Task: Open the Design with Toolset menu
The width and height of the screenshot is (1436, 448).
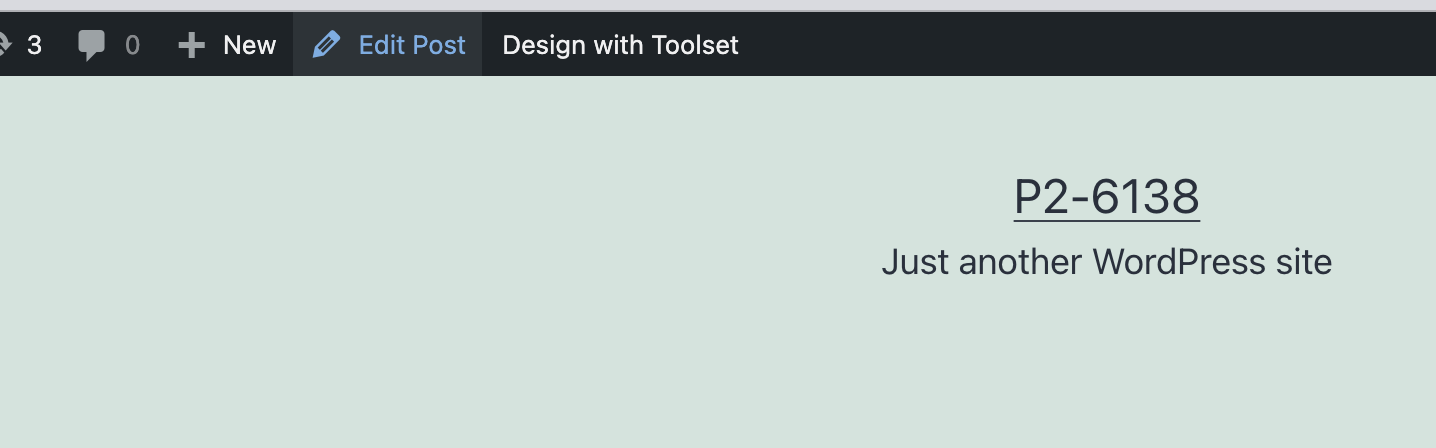Action: tap(620, 45)
